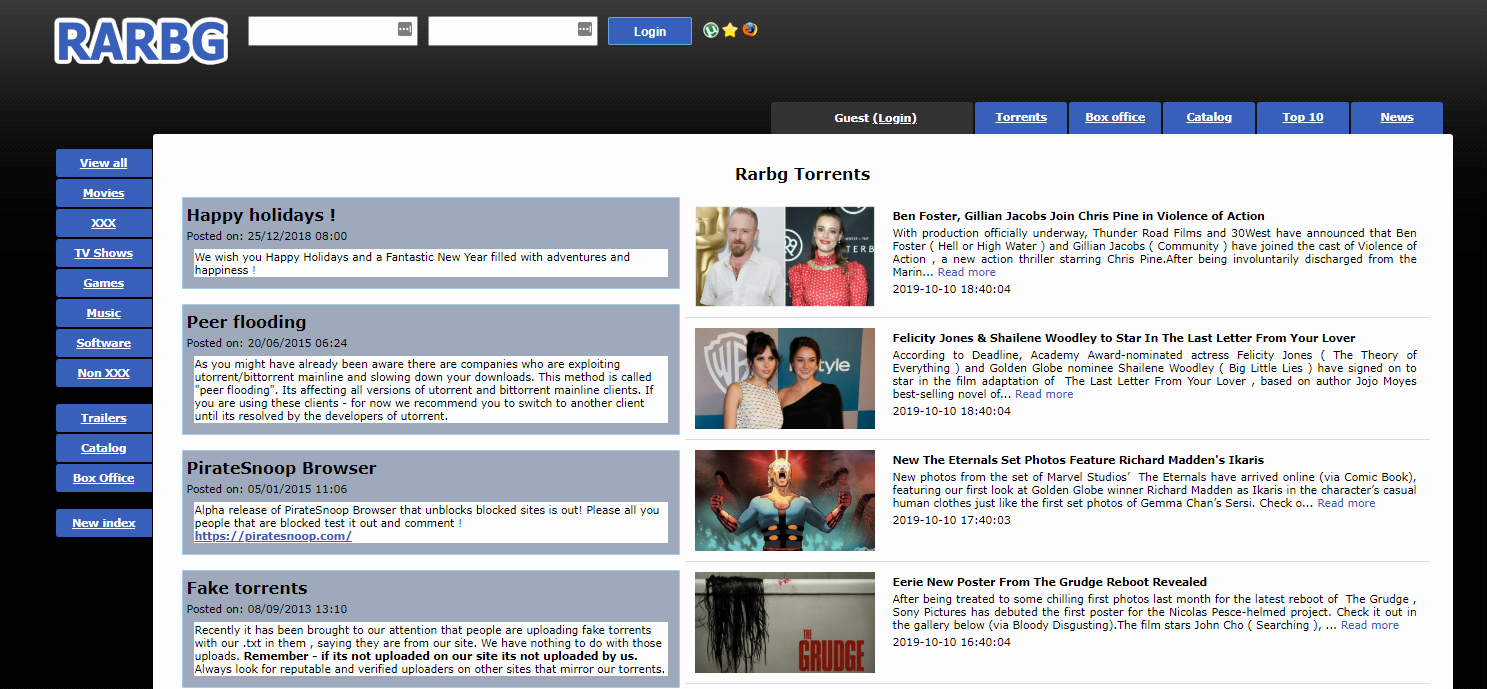
Task: Click the Ikaris comic art thumbnail
Action: coord(785,500)
